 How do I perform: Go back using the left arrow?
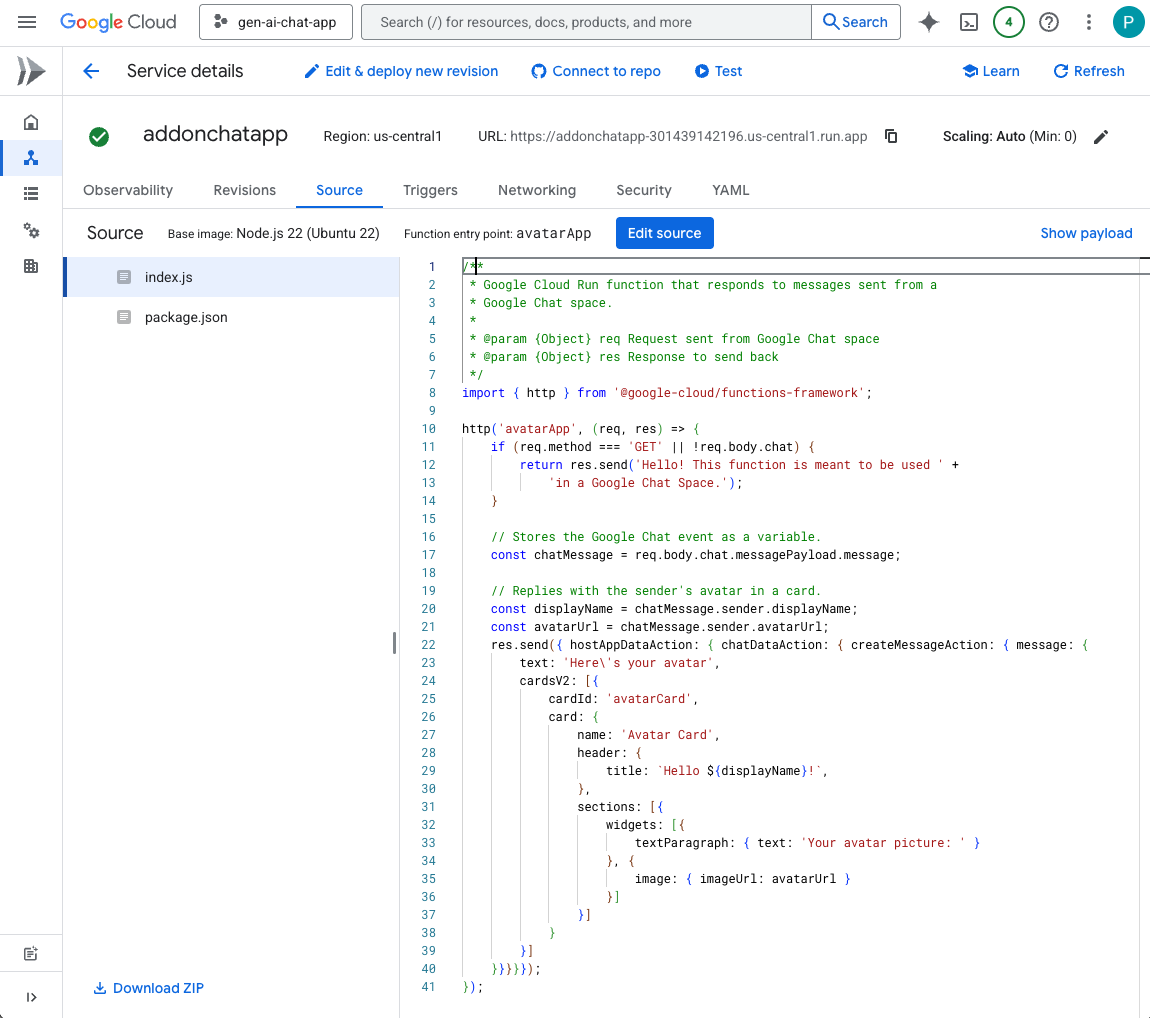tap(91, 71)
